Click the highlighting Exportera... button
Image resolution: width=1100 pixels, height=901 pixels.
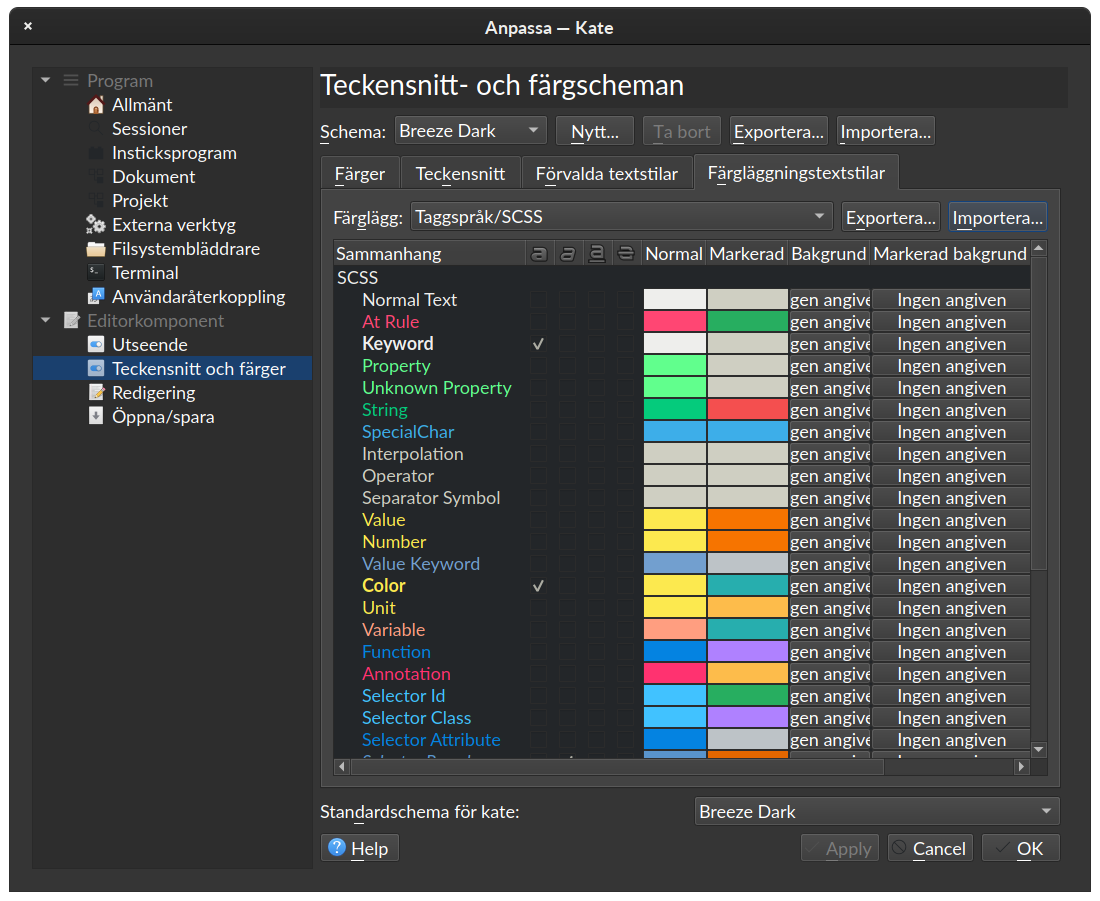coord(891,218)
